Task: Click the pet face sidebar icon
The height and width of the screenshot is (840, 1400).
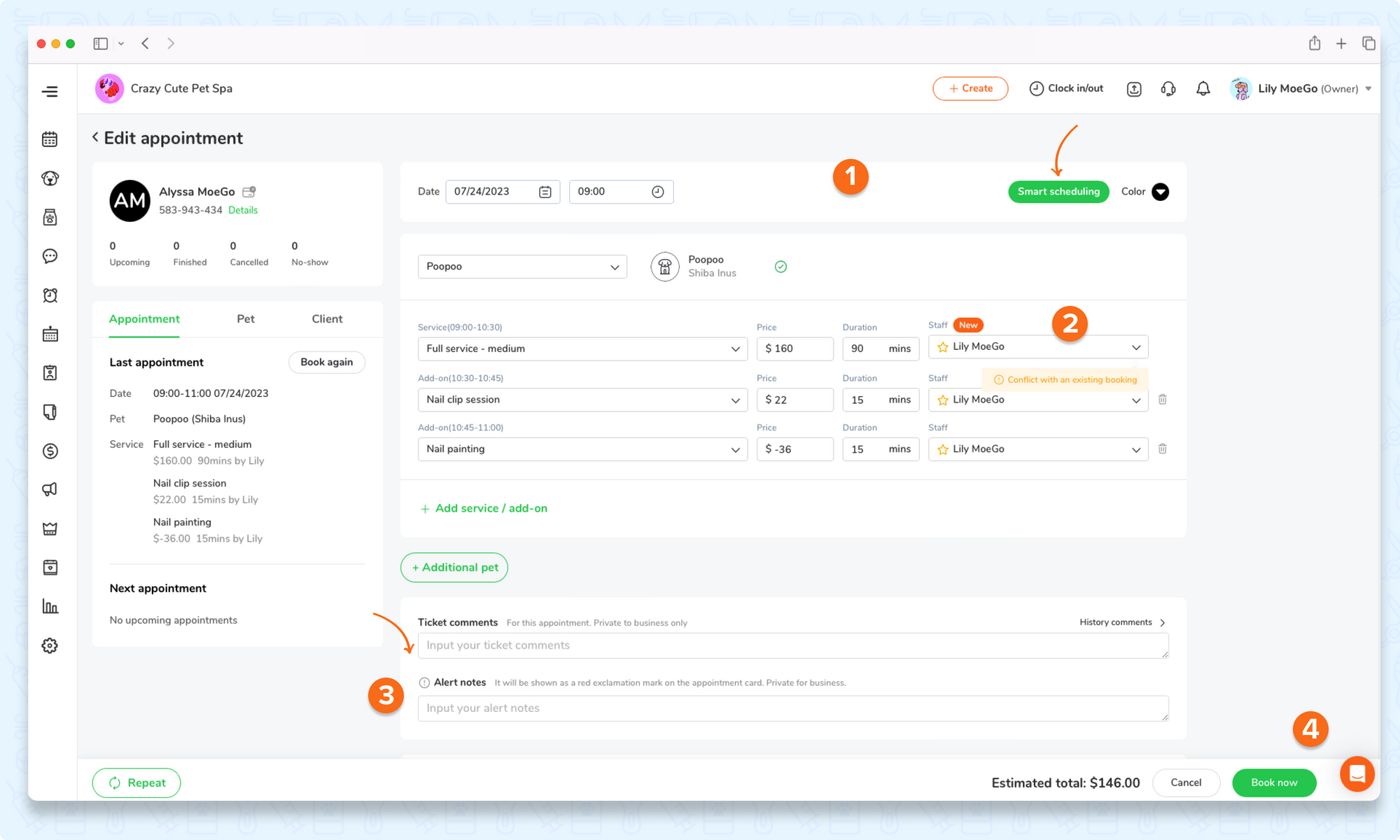Action: tap(50, 178)
